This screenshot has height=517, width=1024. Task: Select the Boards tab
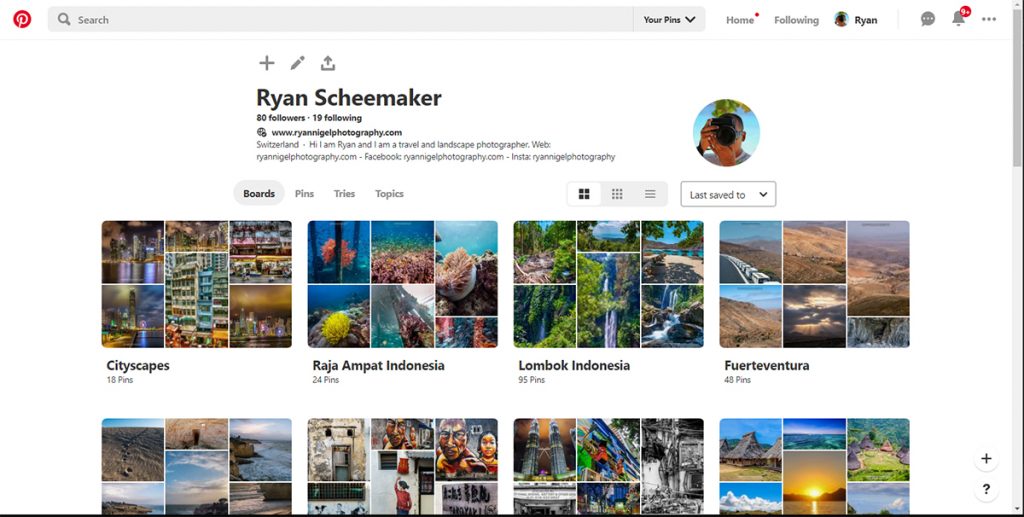(259, 193)
